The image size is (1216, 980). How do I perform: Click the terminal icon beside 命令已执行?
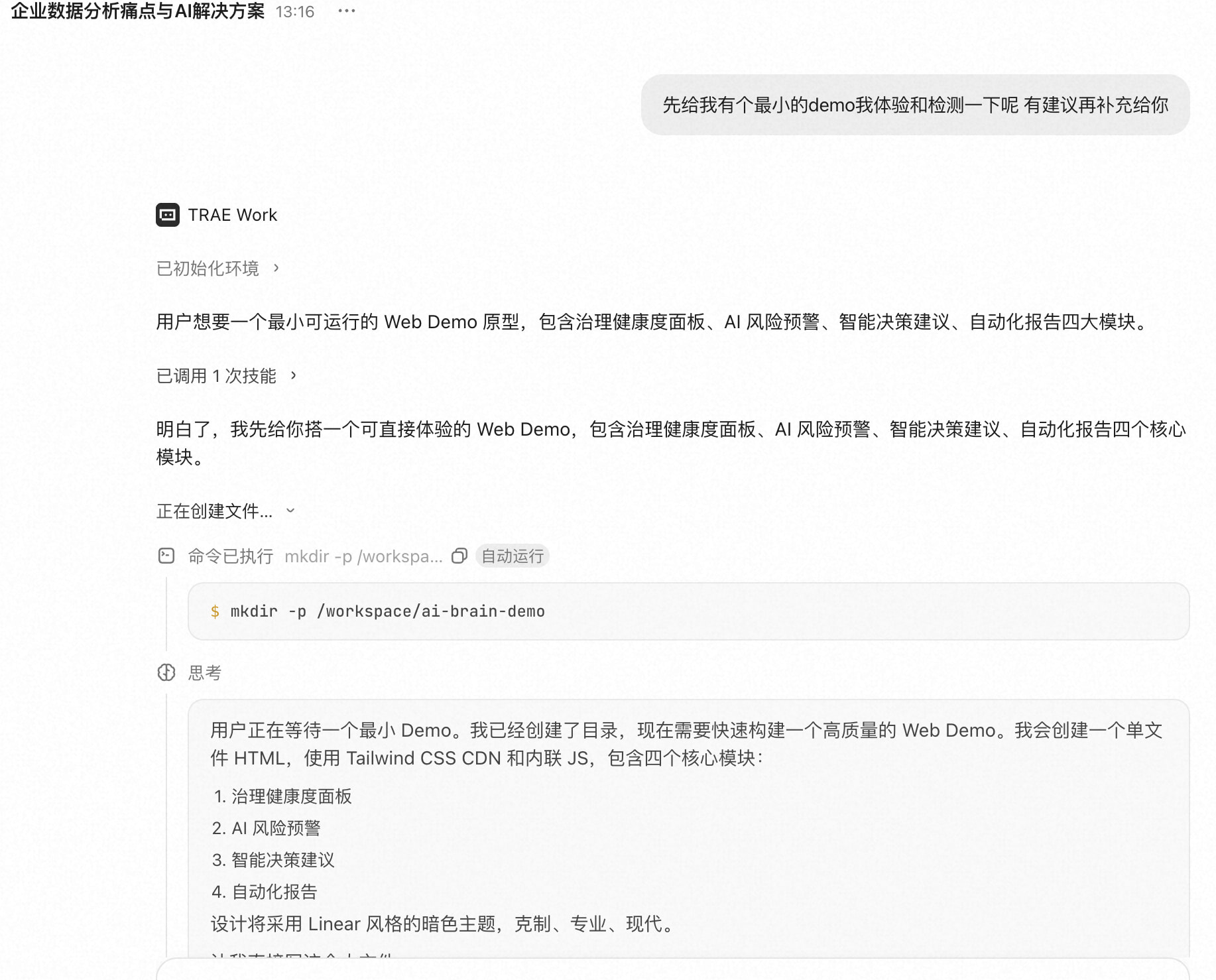pos(166,556)
